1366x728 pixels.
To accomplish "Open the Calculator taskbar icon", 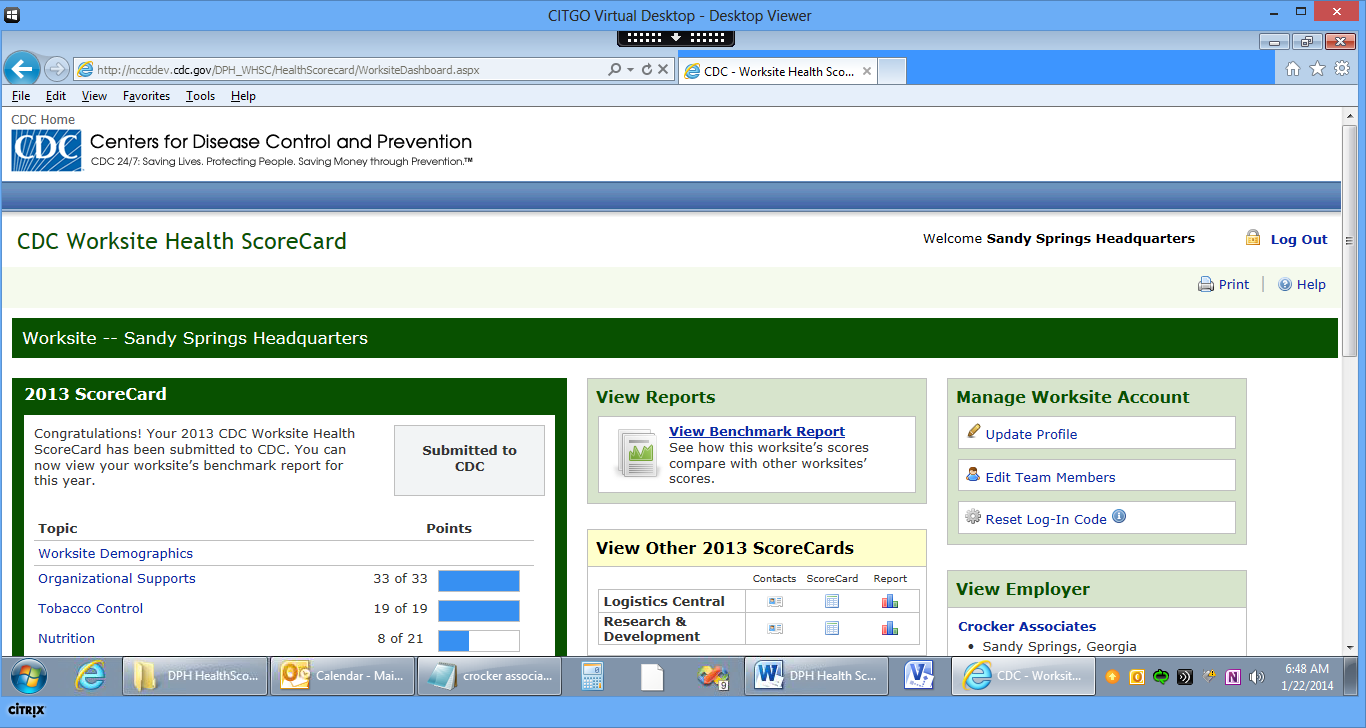I will tap(594, 677).
